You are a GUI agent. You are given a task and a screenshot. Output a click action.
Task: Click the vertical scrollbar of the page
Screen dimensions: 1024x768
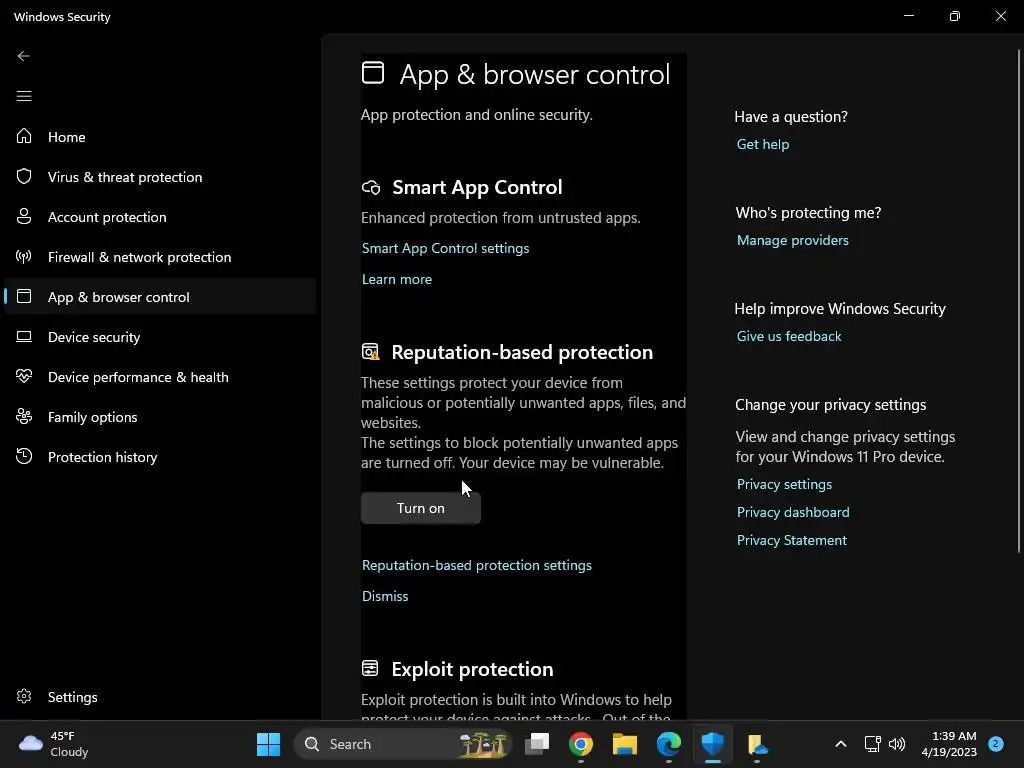pyautogui.click(x=1019, y=300)
